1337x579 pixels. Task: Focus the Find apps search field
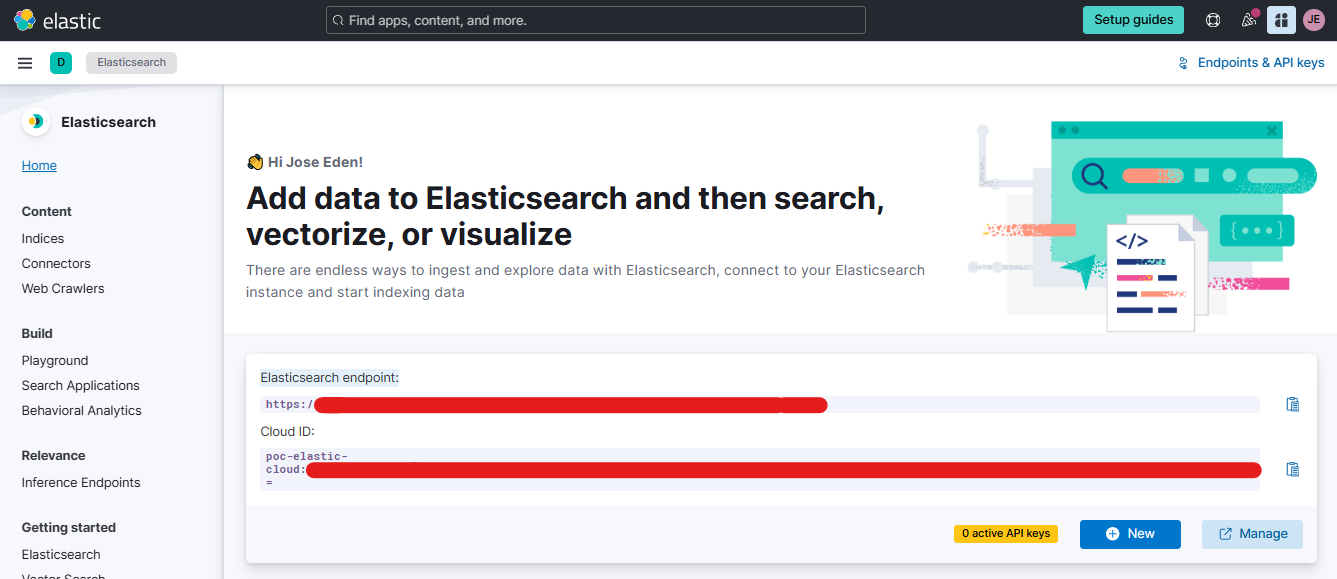tap(595, 20)
